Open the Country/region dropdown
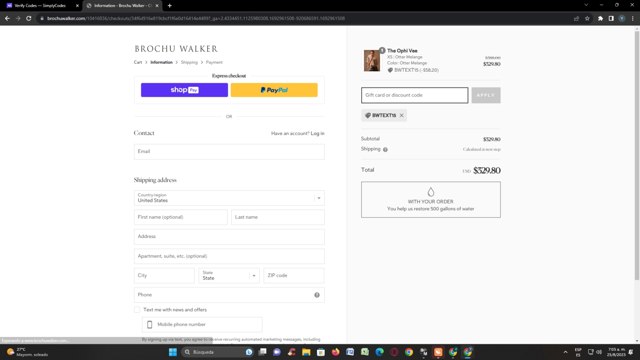Viewport: 640px width, 360px height. point(229,198)
